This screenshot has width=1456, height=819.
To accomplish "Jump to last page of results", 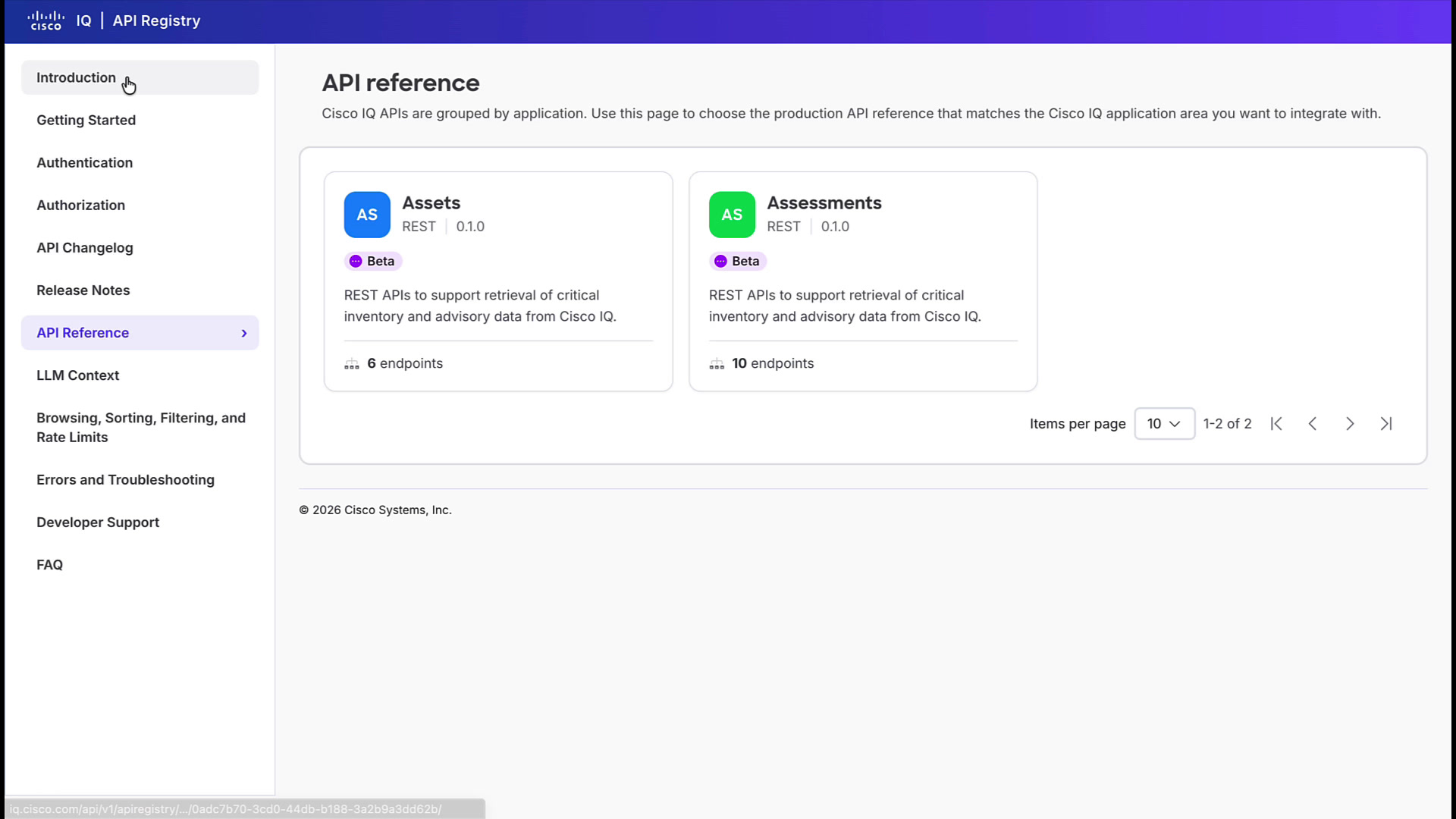I will coord(1386,424).
